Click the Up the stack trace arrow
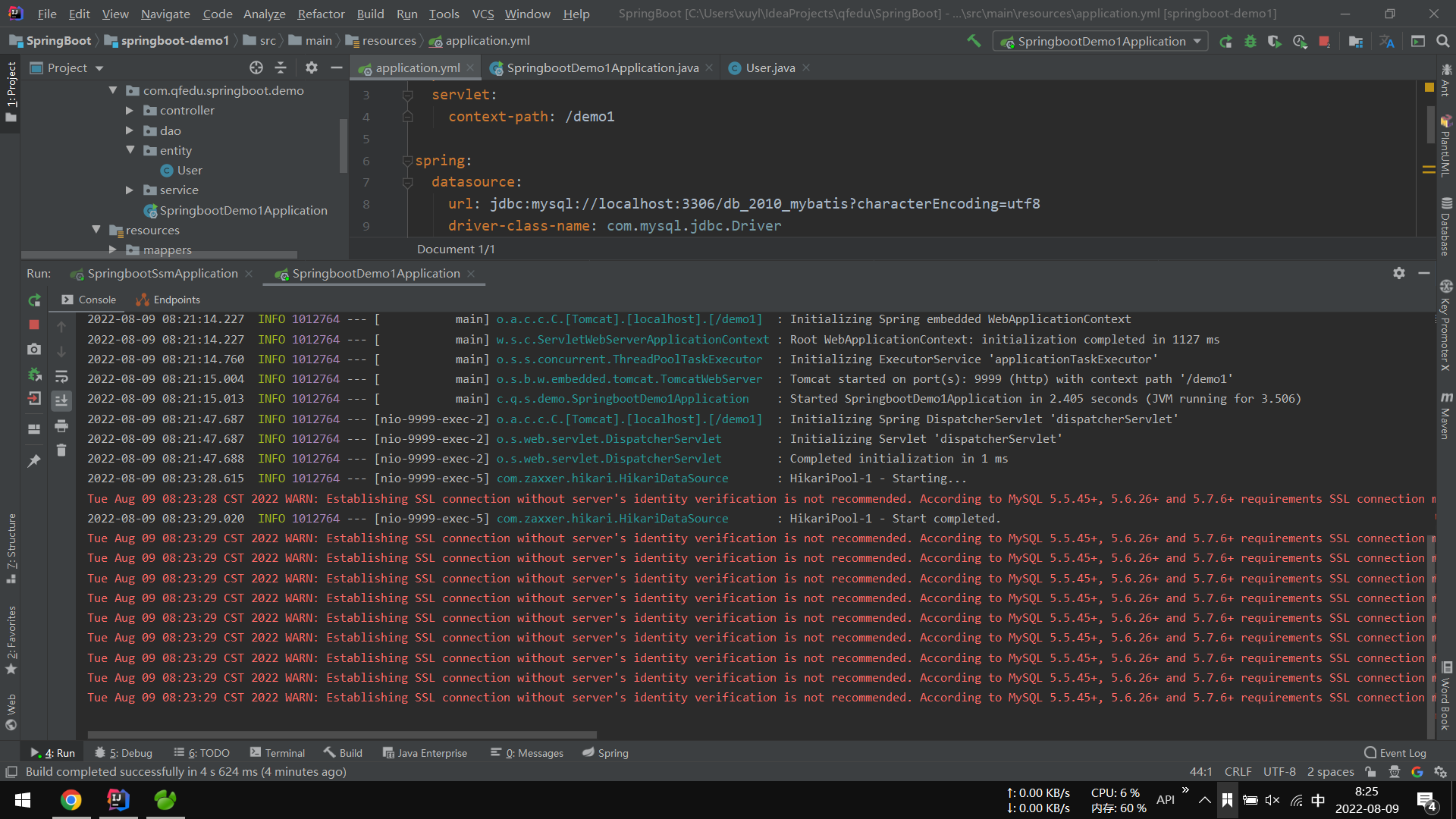The width and height of the screenshot is (1456, 819). click(x=61, y=326)
